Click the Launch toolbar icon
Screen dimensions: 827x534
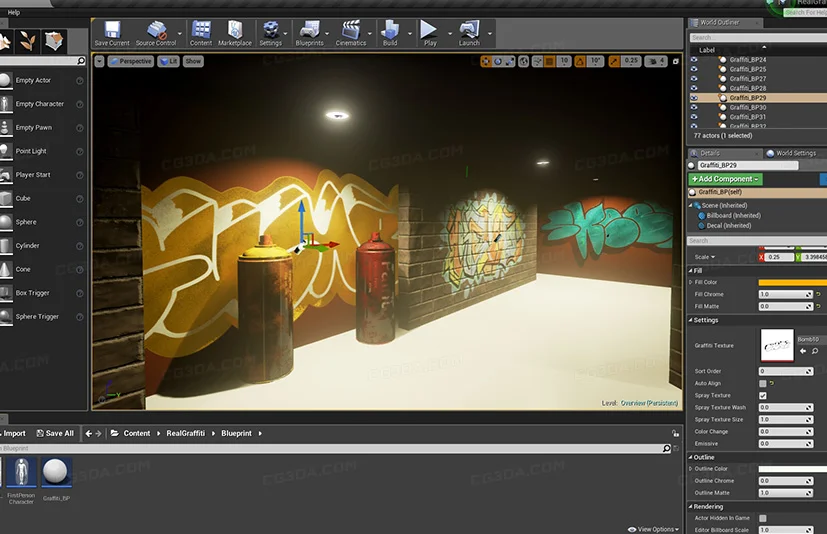pos(469,33)
